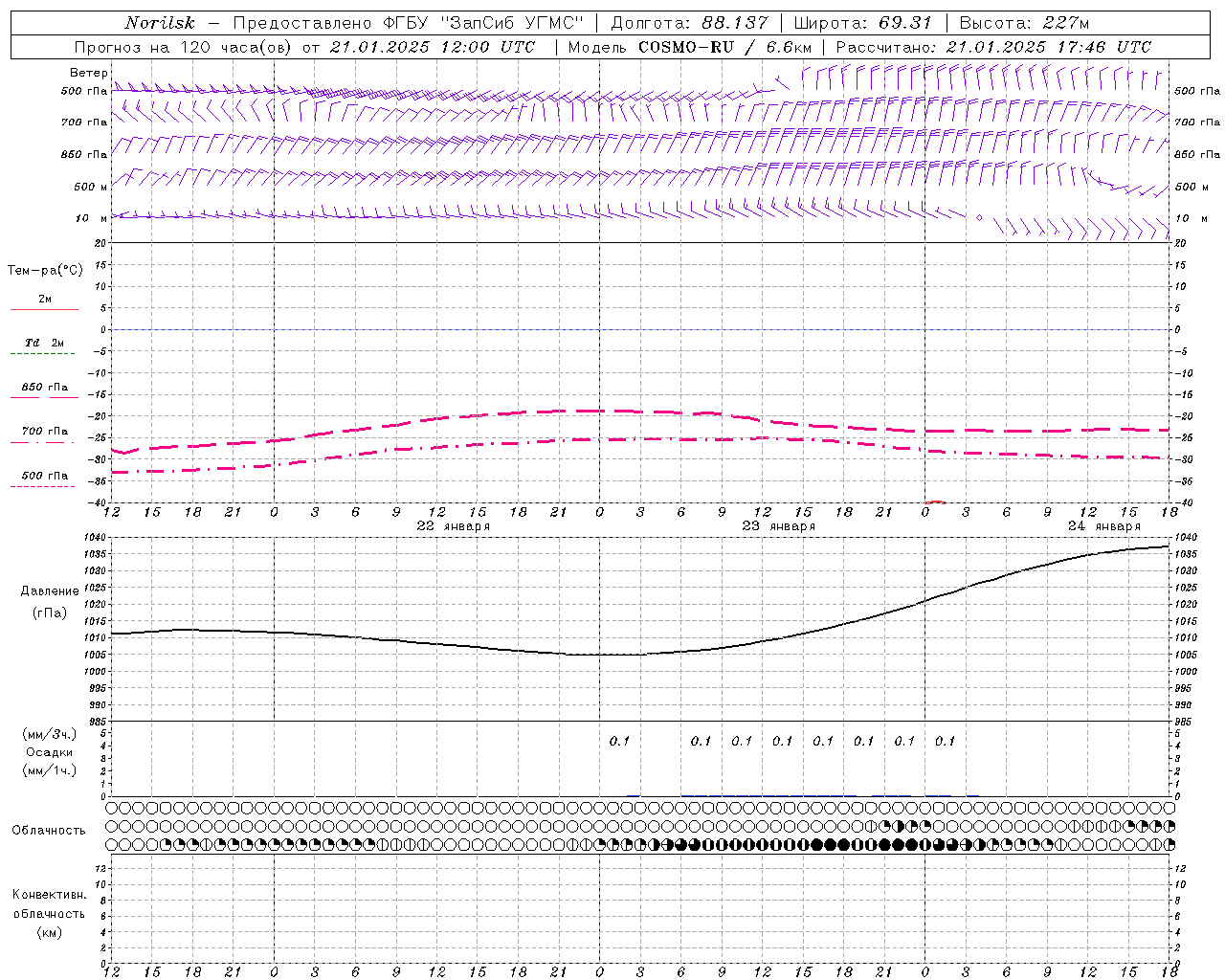Click the Высота: 227м value
This screenshot has height=980, width=1225.
coord(1024,23)
